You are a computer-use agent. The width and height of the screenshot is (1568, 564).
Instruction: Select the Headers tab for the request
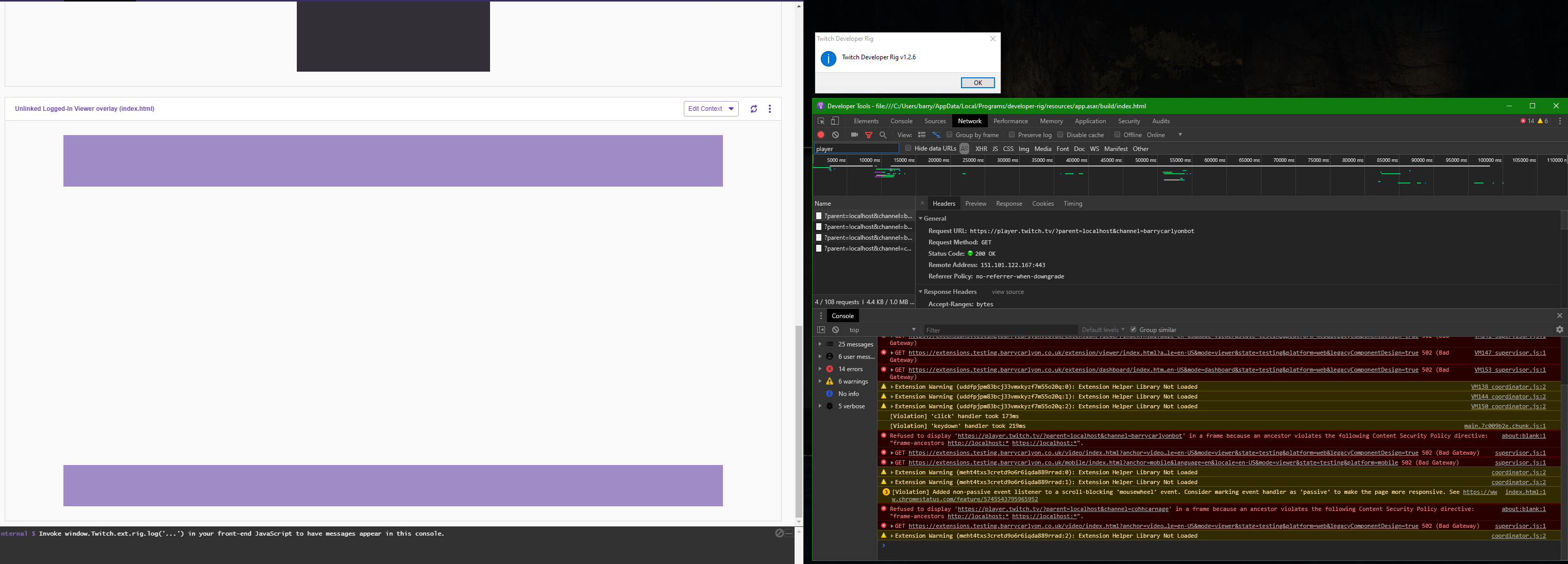[943, 204]
